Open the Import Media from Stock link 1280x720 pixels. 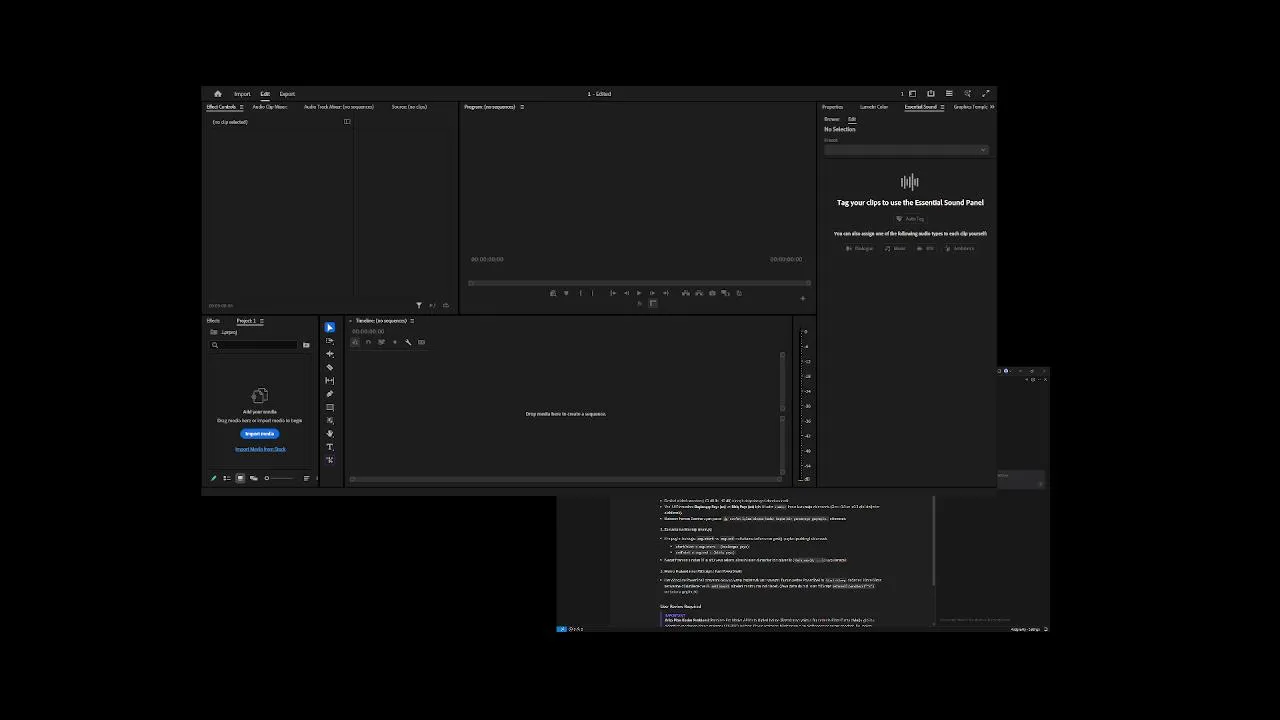point(260,449)
